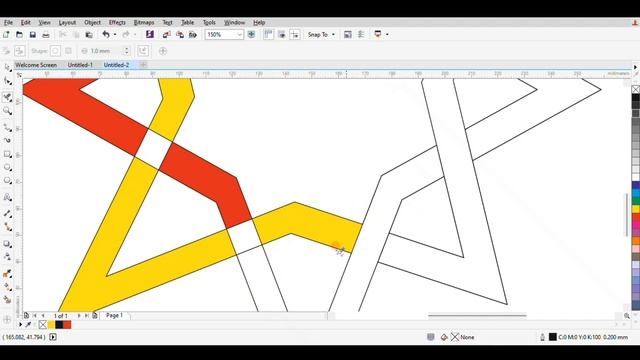Click the Print icon in toolbar
The width and height of the screenshot is (640, 360).
coord(46,35)
